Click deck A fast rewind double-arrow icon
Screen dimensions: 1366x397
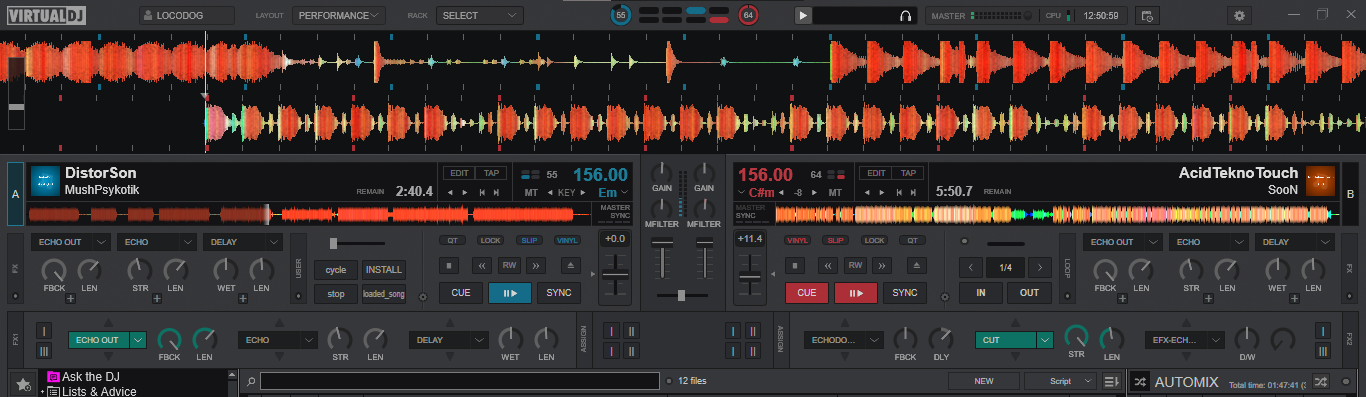point(481,265)
